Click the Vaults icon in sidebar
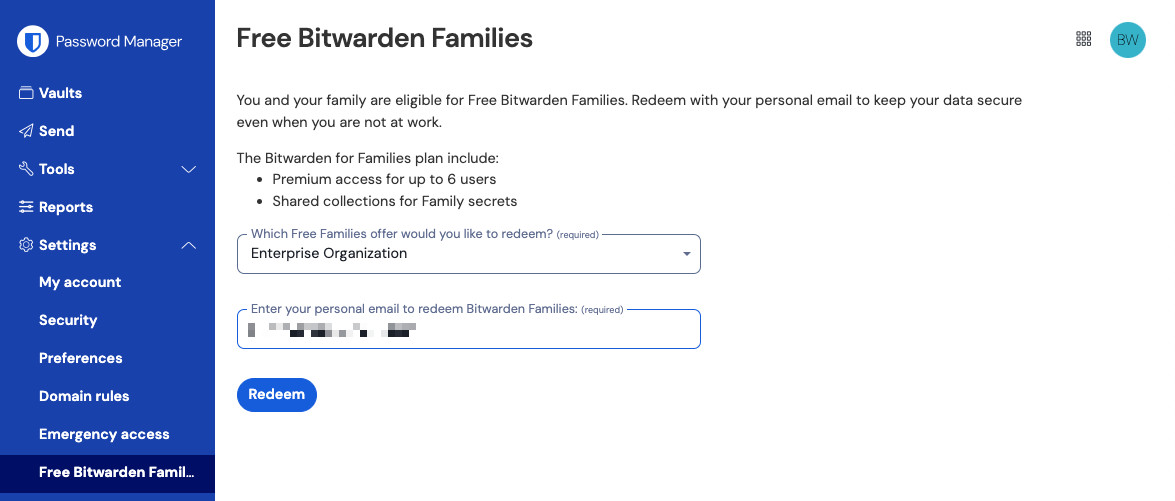This screenshot has width=1175, height=501. (x=26, y=93)
